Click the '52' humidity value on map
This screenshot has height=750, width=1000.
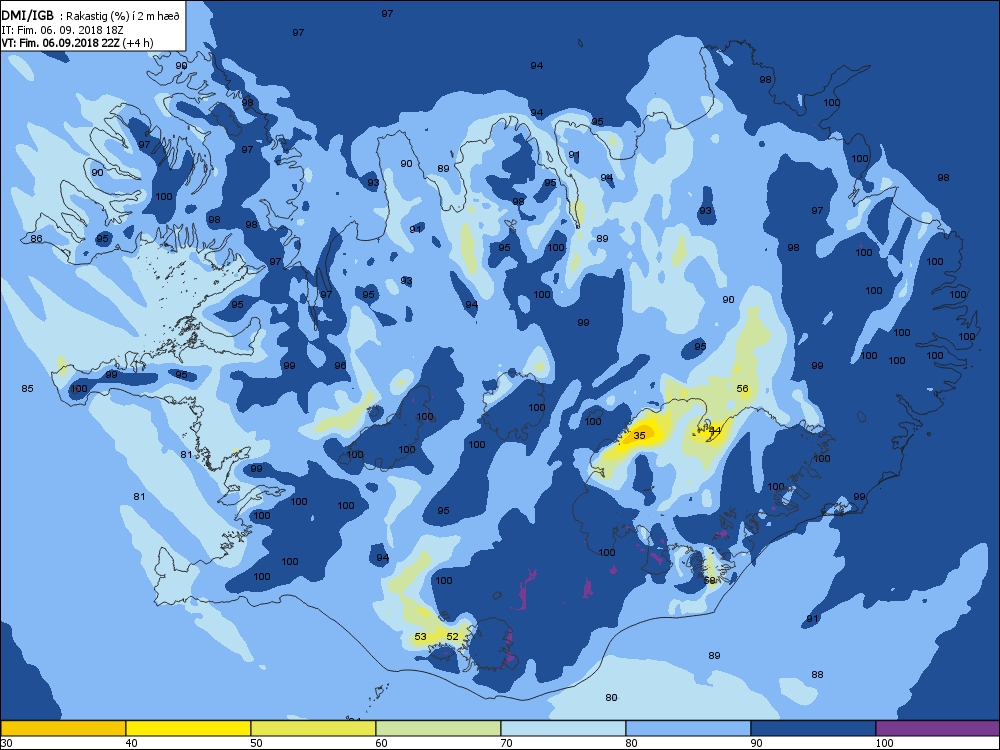452,636
